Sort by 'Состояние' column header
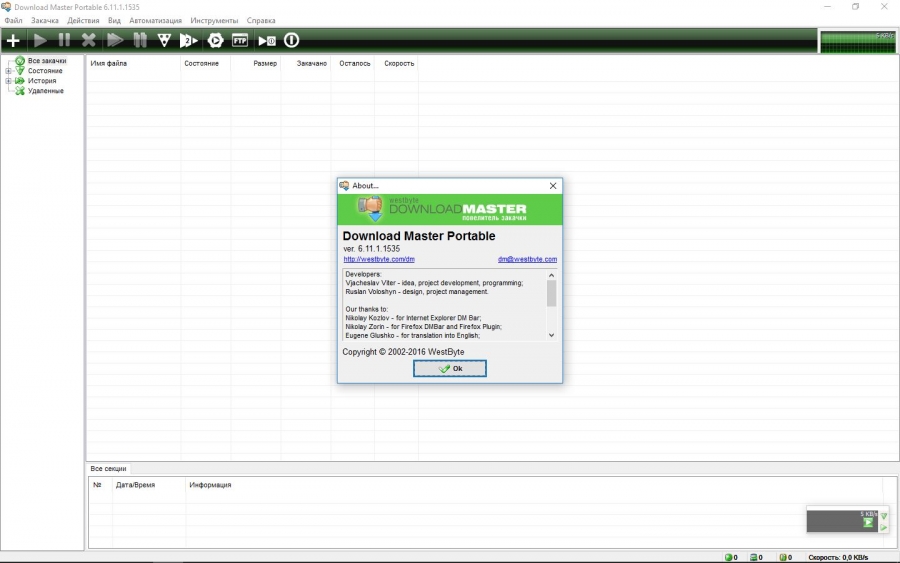 (205, 64)
